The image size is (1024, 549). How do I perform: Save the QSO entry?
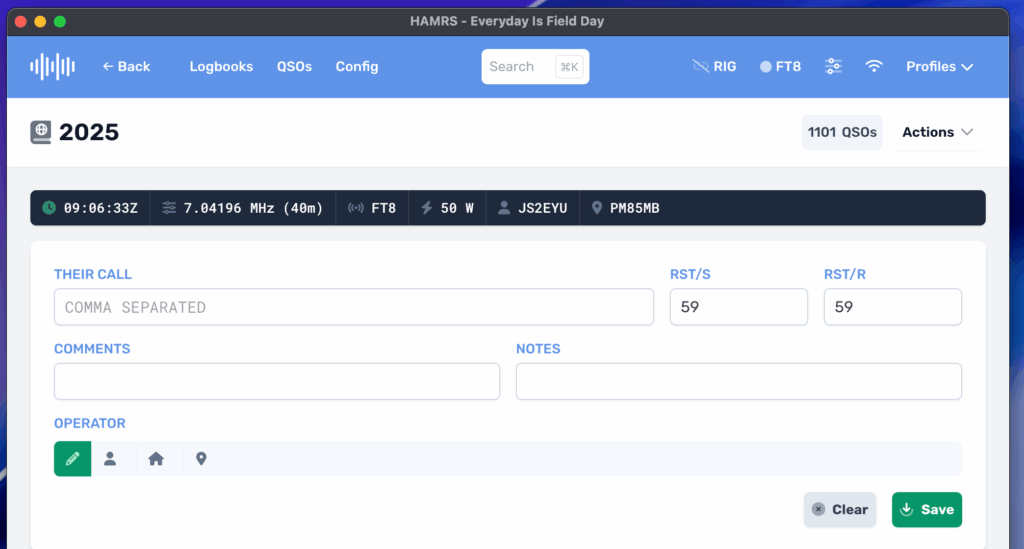(x=926, y=509)
